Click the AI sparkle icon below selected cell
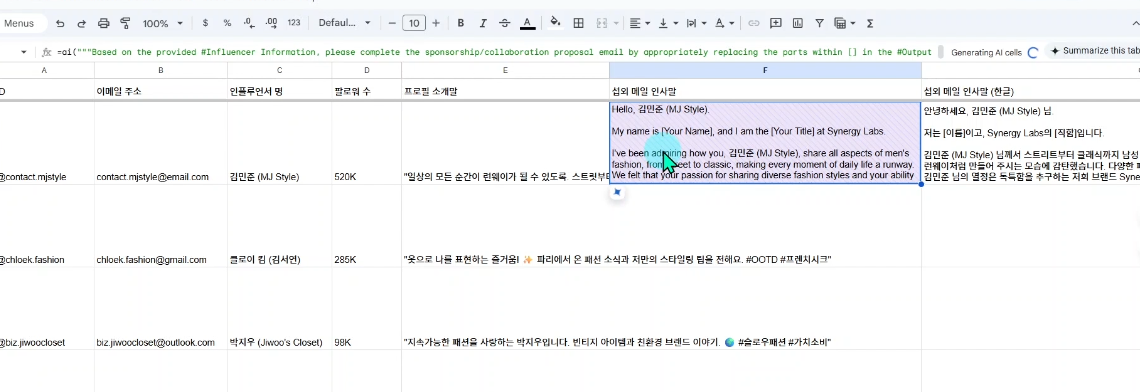This screenshot has width=1140, height=392. 617,193
